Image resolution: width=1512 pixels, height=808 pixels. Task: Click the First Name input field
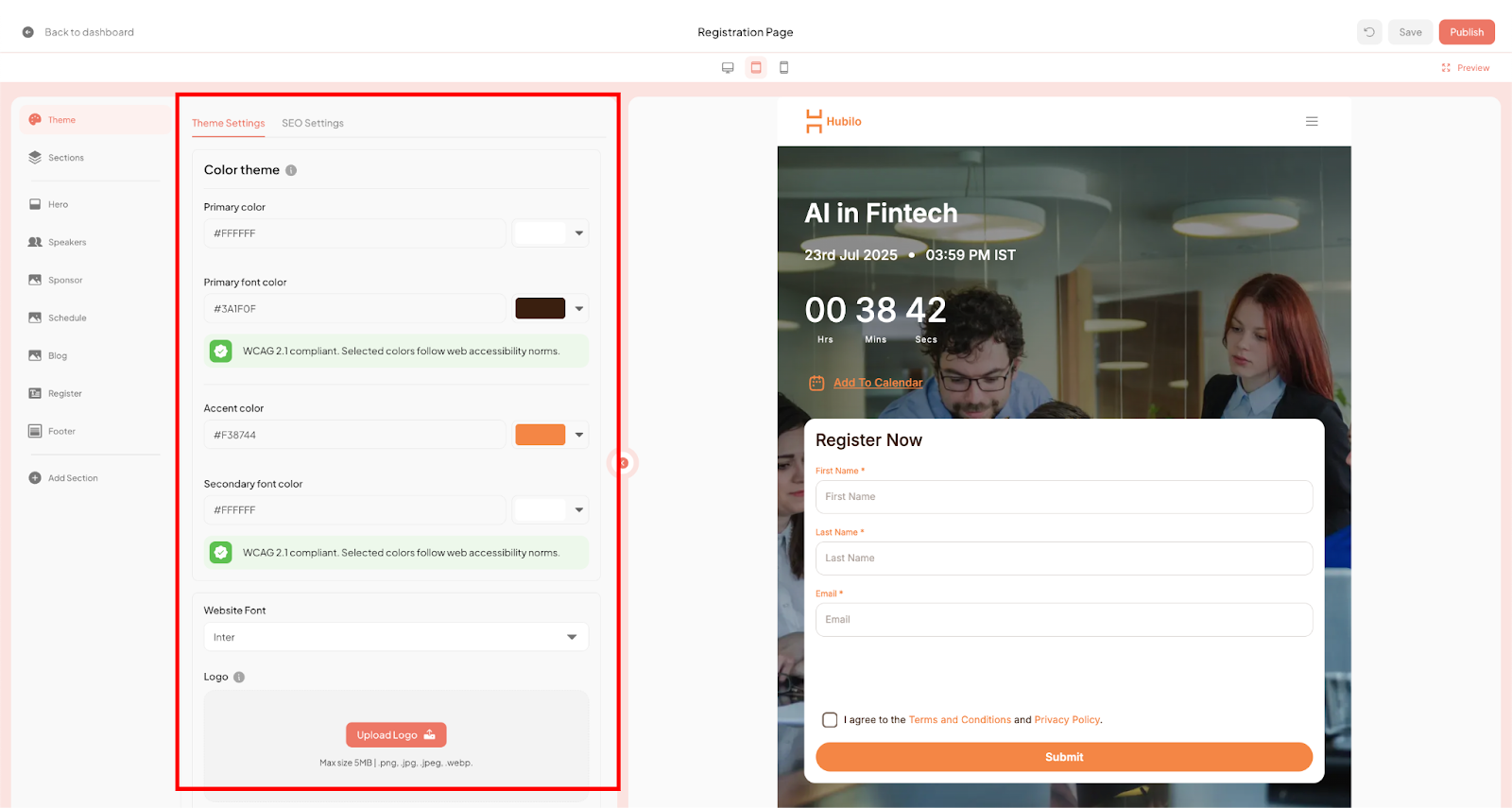tap(1063, 497)
